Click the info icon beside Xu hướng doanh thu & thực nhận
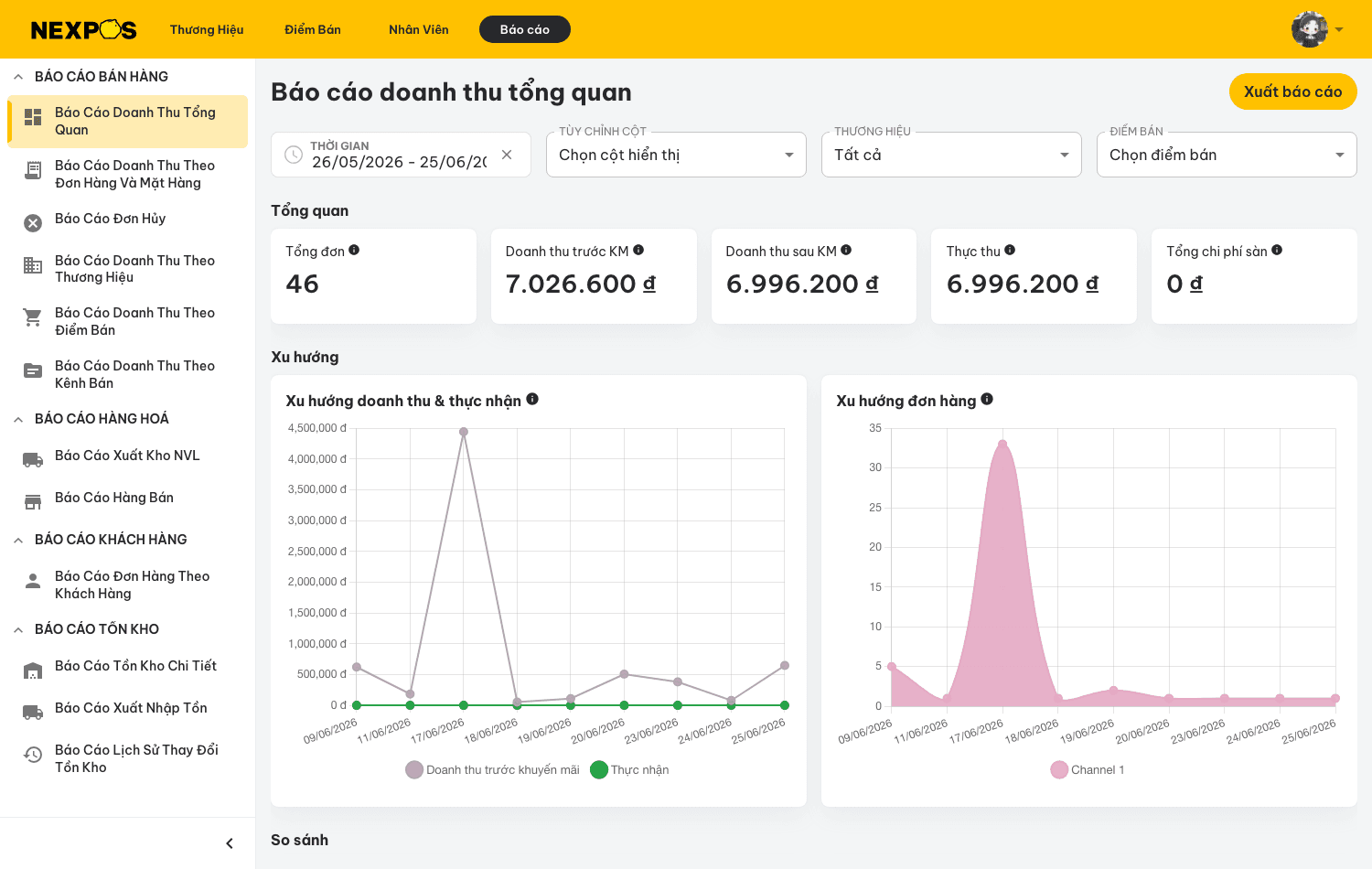The image size is (1372, 869). (532, 399)
